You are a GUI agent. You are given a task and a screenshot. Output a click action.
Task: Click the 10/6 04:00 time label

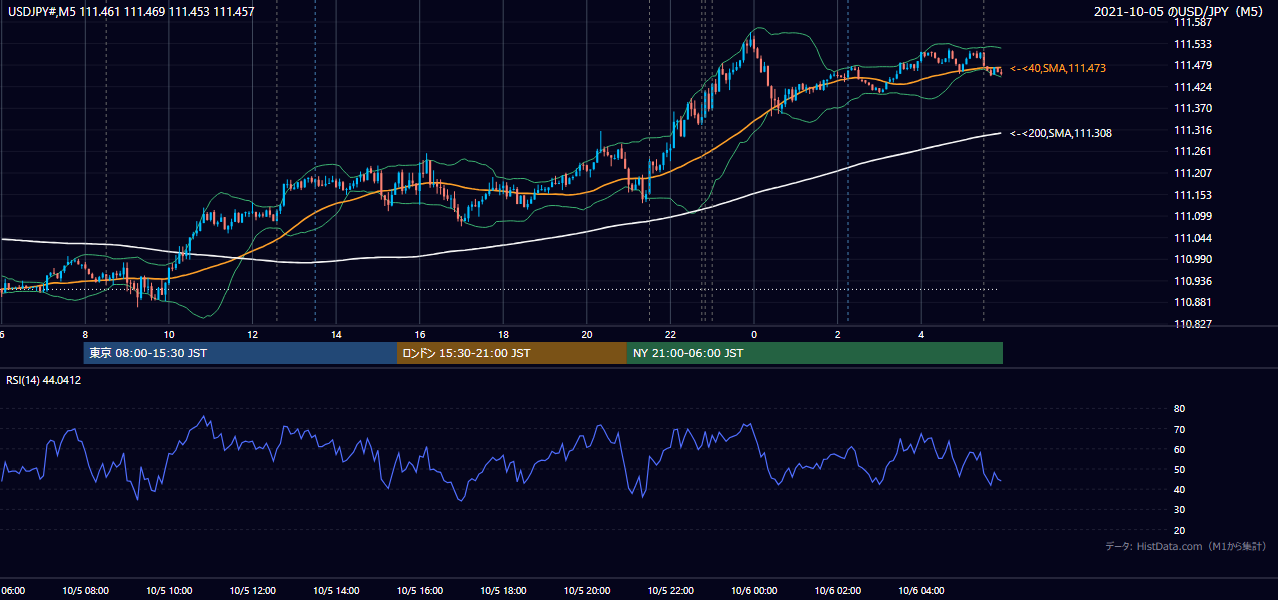point(921,590)
